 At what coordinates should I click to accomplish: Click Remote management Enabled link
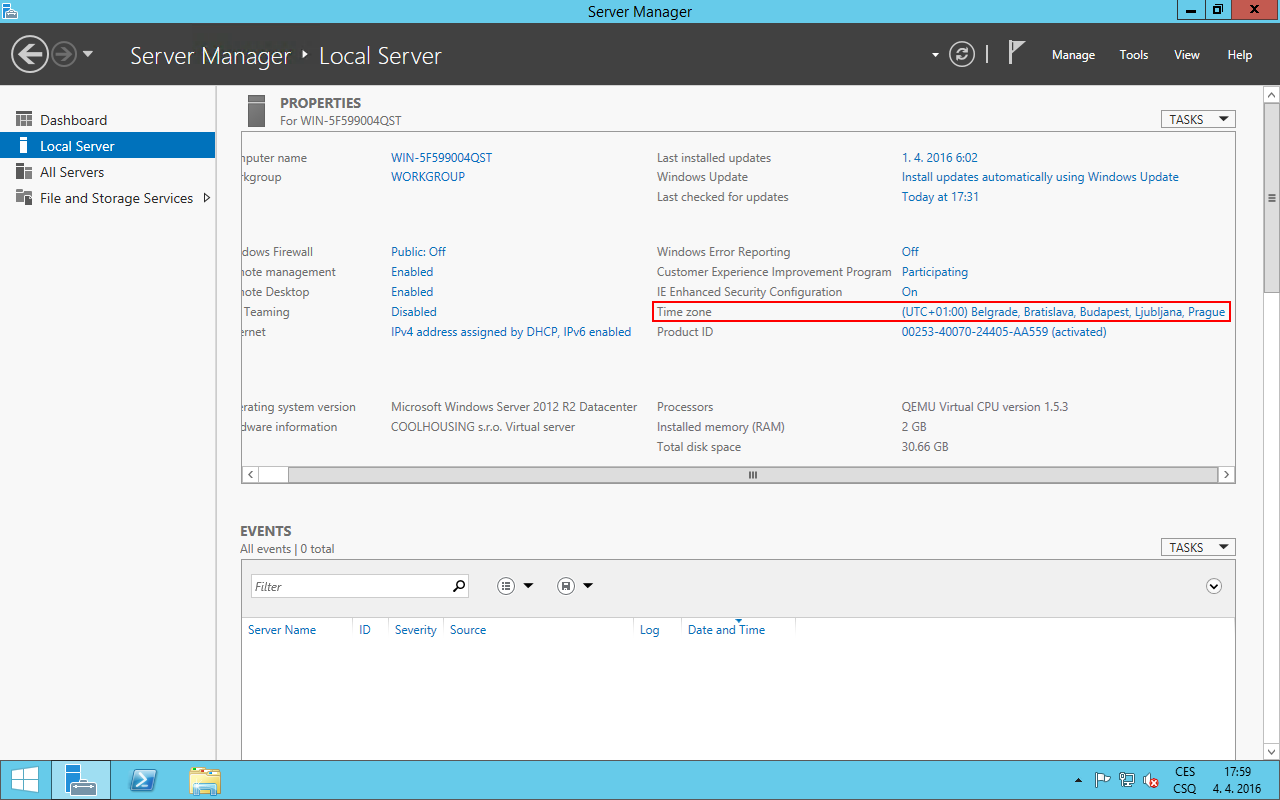(412, 272)
